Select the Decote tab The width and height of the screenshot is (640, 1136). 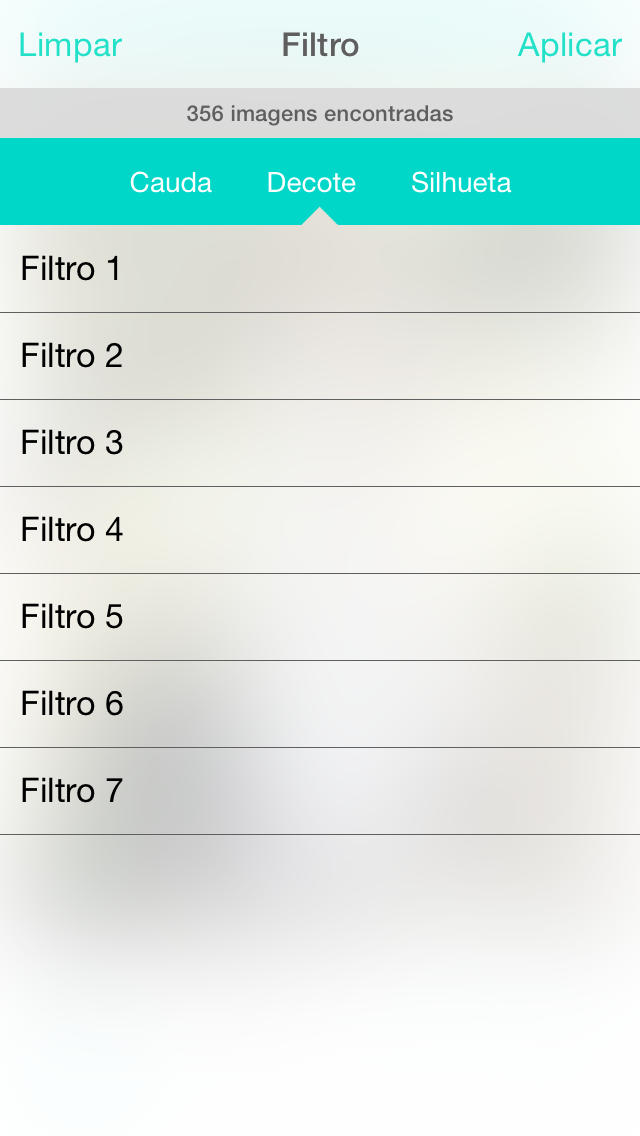(311, 183)
